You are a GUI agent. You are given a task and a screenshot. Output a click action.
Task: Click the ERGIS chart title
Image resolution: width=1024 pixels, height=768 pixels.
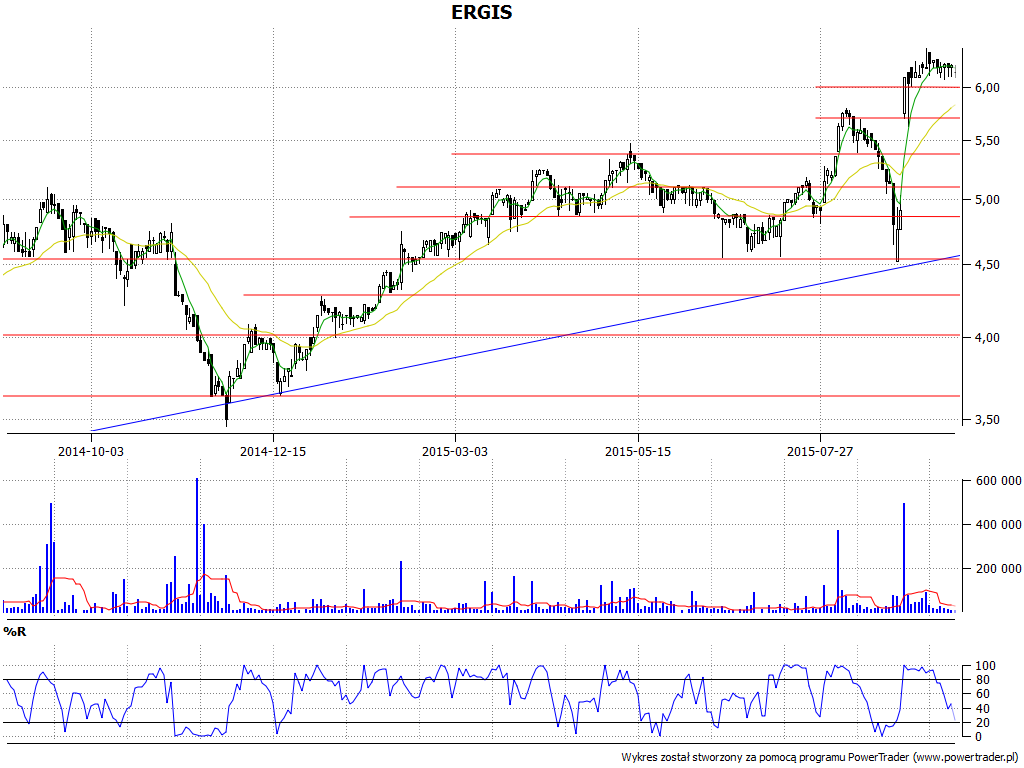click(x=482, y=12)
